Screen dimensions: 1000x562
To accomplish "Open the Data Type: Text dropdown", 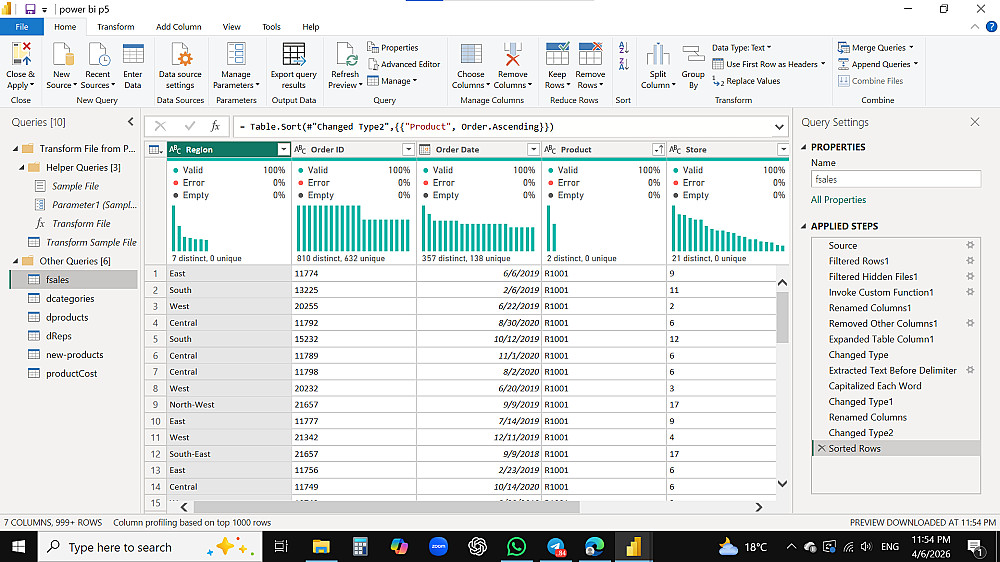I will [741, 47].
